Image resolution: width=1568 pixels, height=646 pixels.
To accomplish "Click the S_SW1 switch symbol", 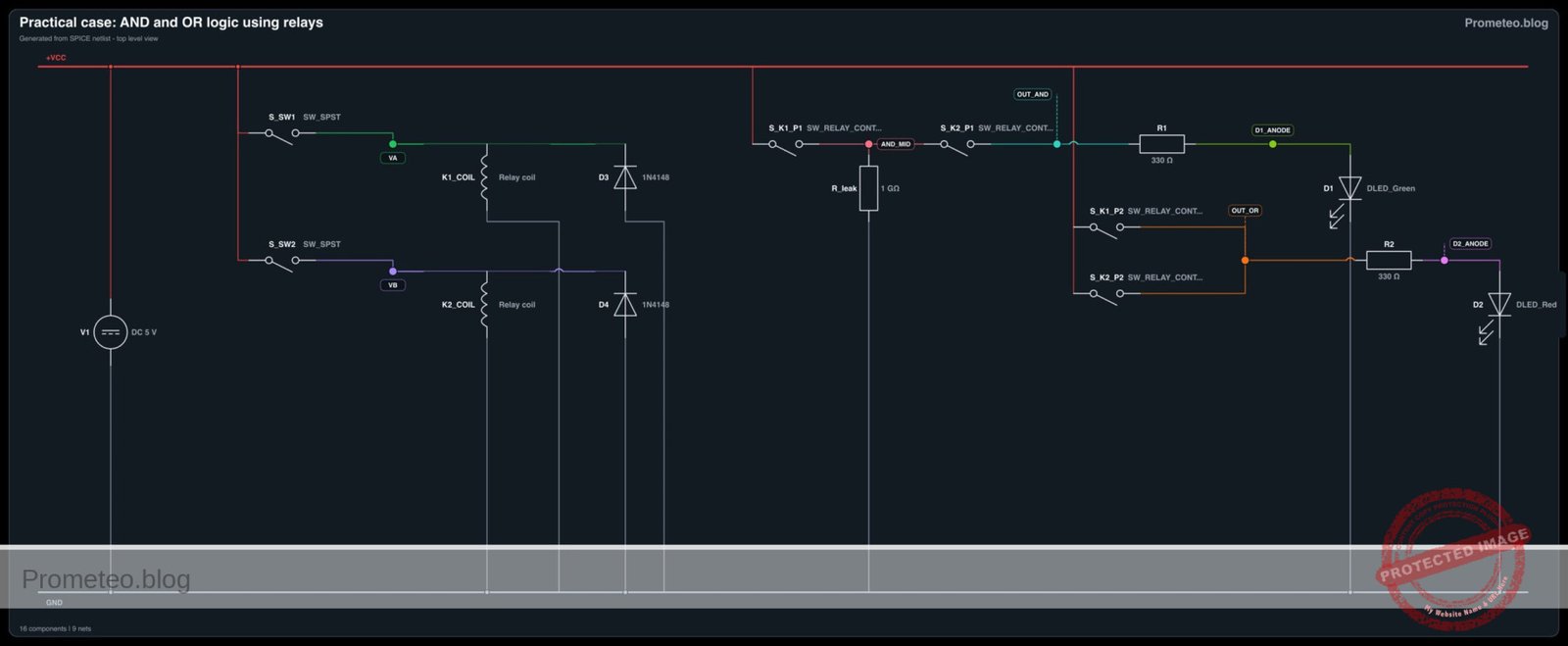I will pyautogui.click(x=282, y=136).
